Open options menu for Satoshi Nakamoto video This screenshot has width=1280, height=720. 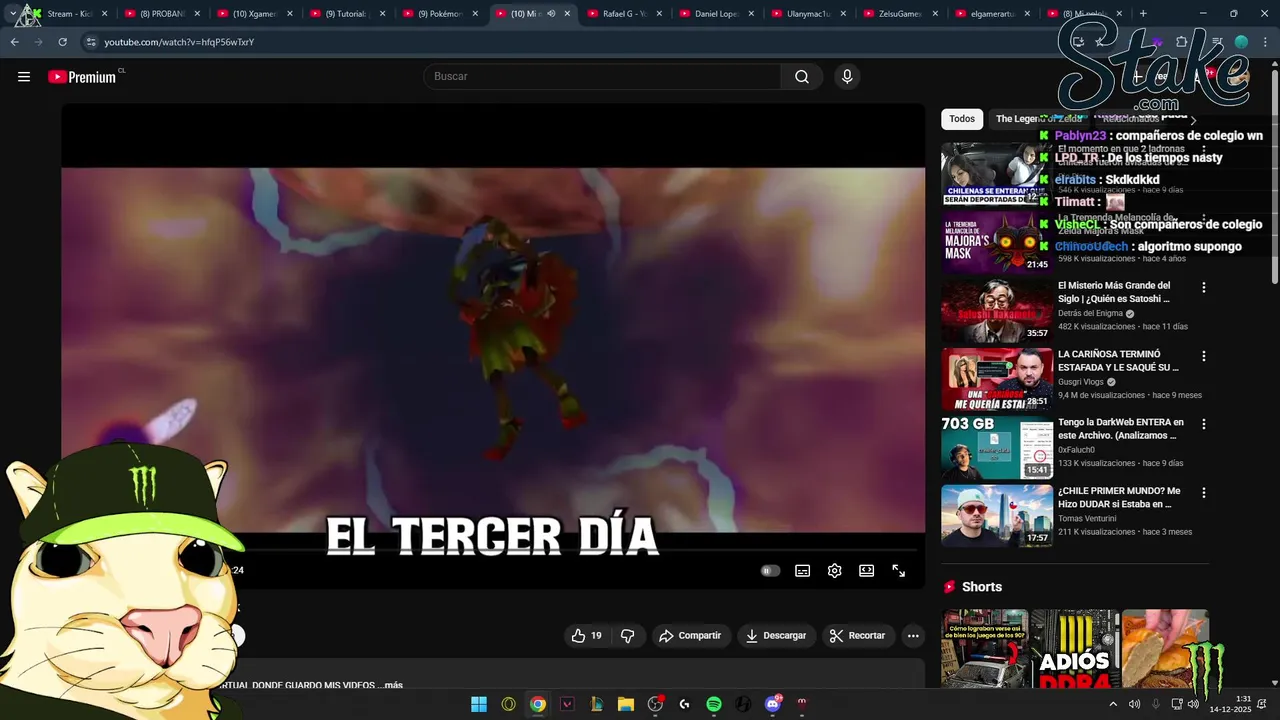point(1203,287)
